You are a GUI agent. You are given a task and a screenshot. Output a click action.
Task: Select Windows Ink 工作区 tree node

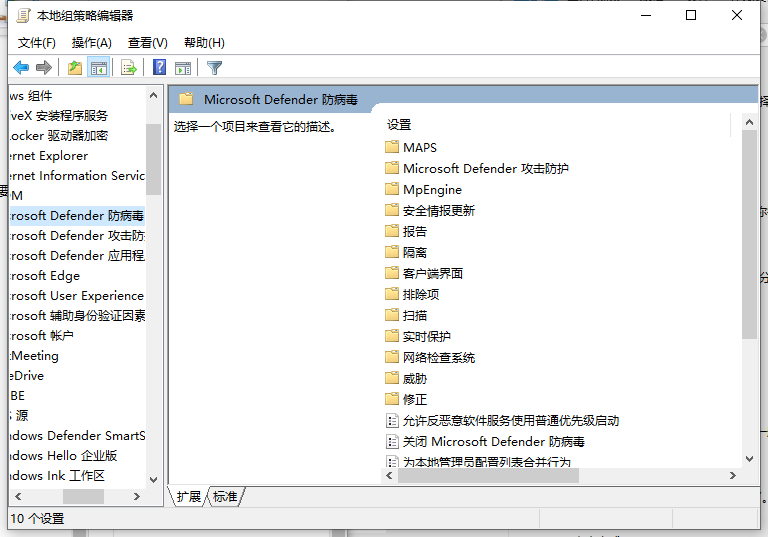[57, 476]
